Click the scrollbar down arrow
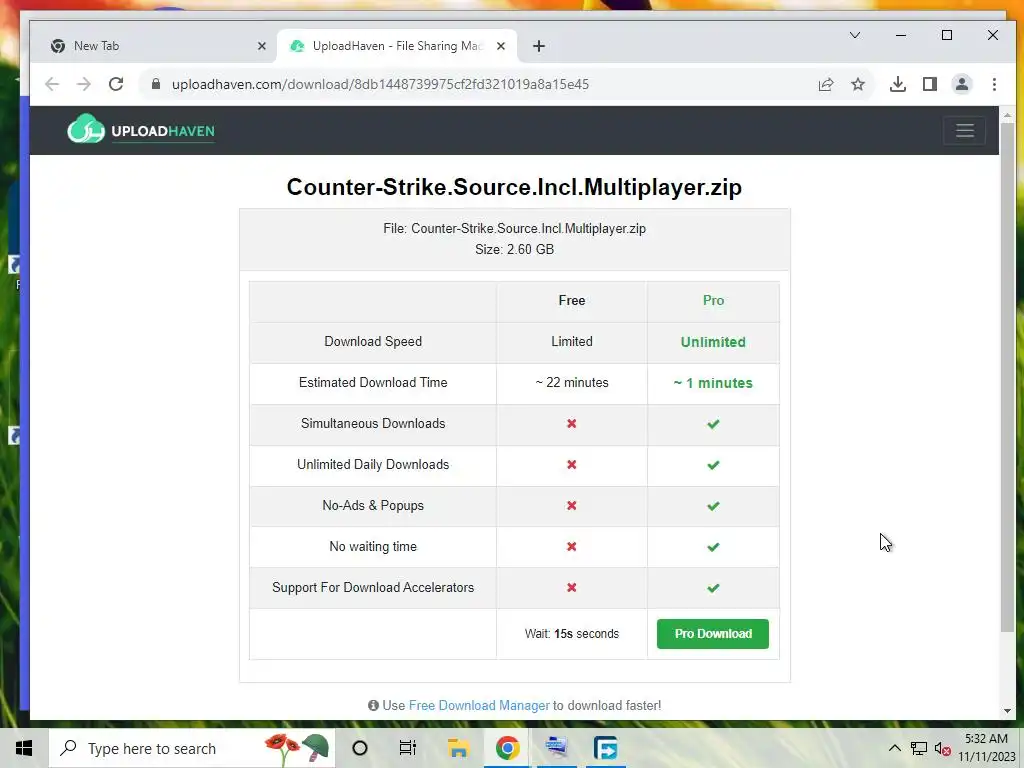Viewport: 1024px width, 768px height. 1007,711
